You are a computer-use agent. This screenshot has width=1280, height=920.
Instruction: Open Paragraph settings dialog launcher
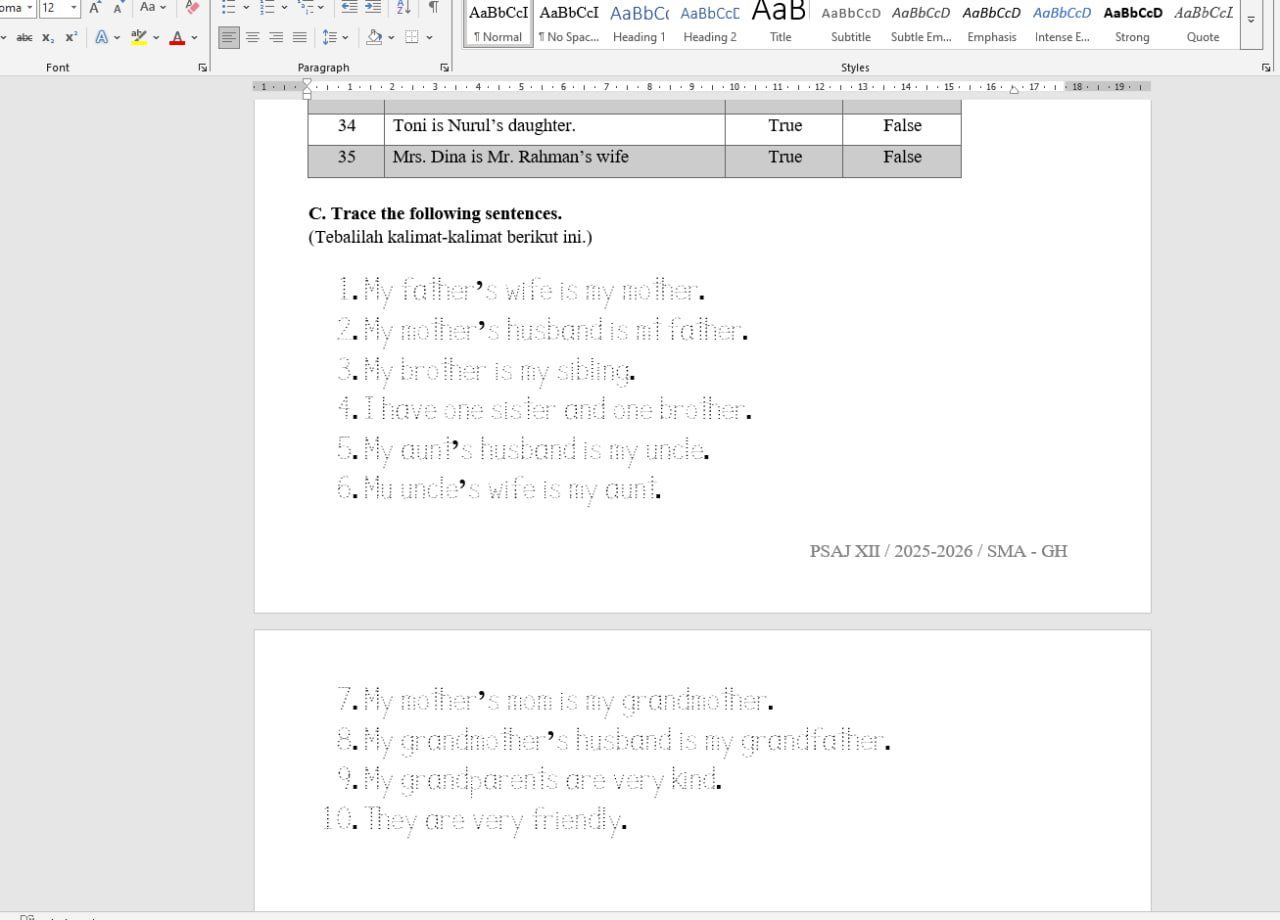(444, 68)
